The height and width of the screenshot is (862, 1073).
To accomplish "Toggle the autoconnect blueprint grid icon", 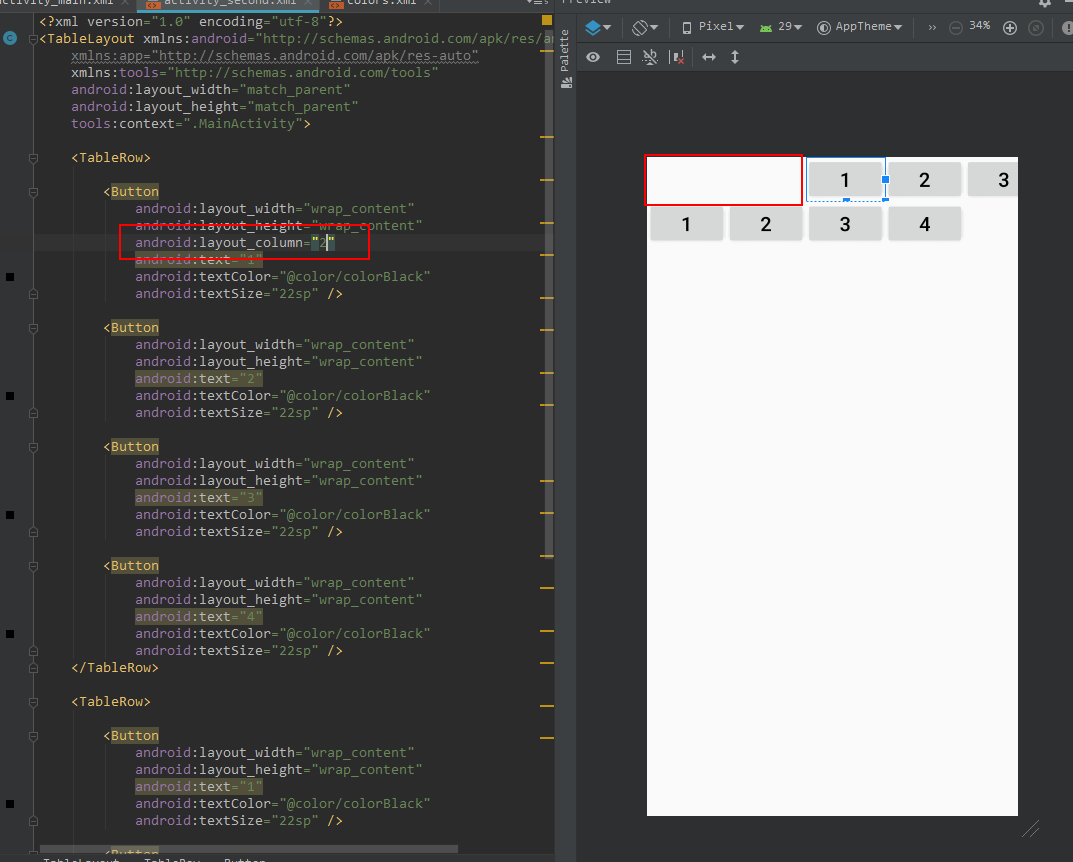I will (624, 58).
